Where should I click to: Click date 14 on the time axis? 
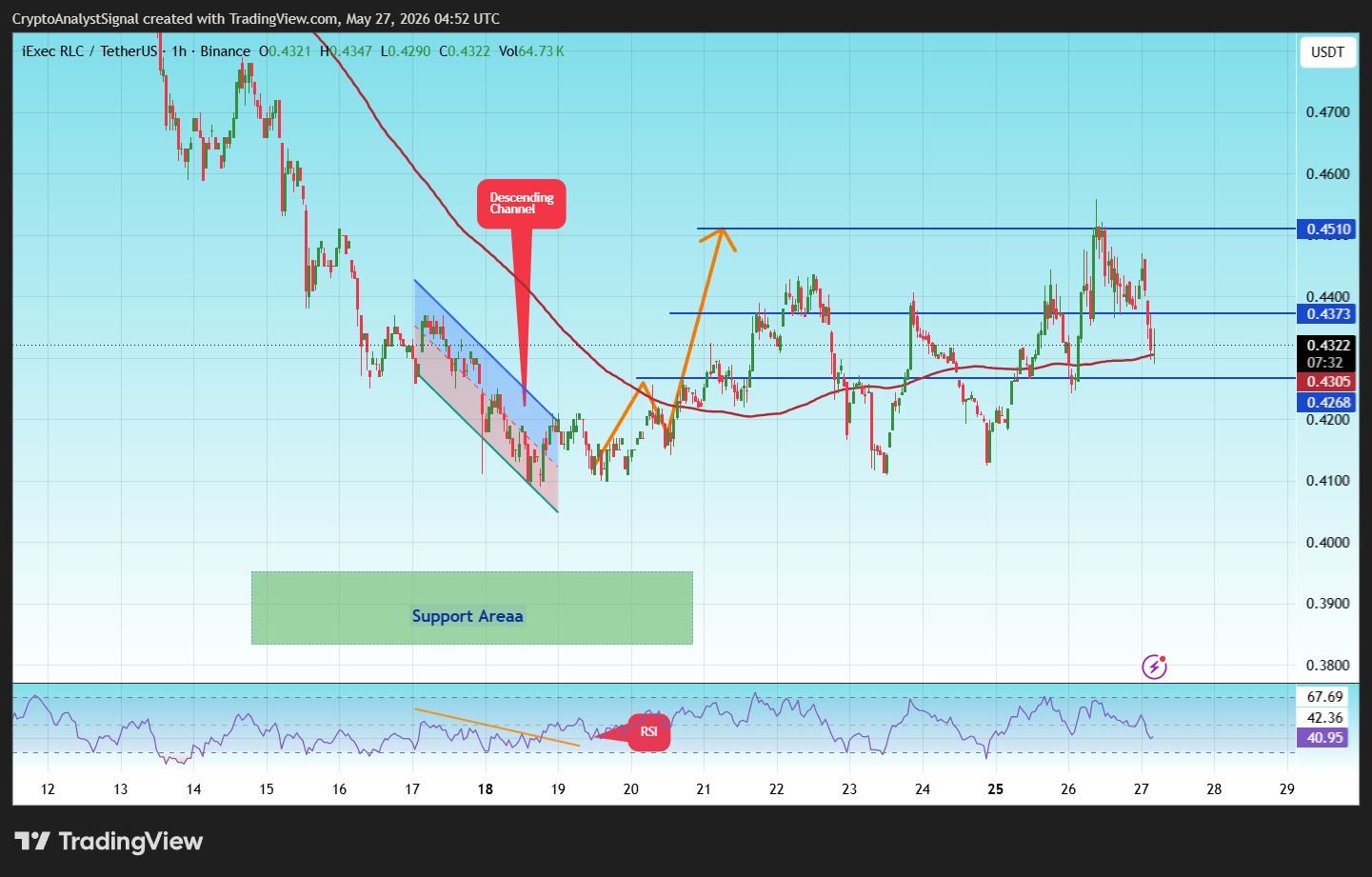[x=193, y=789]
